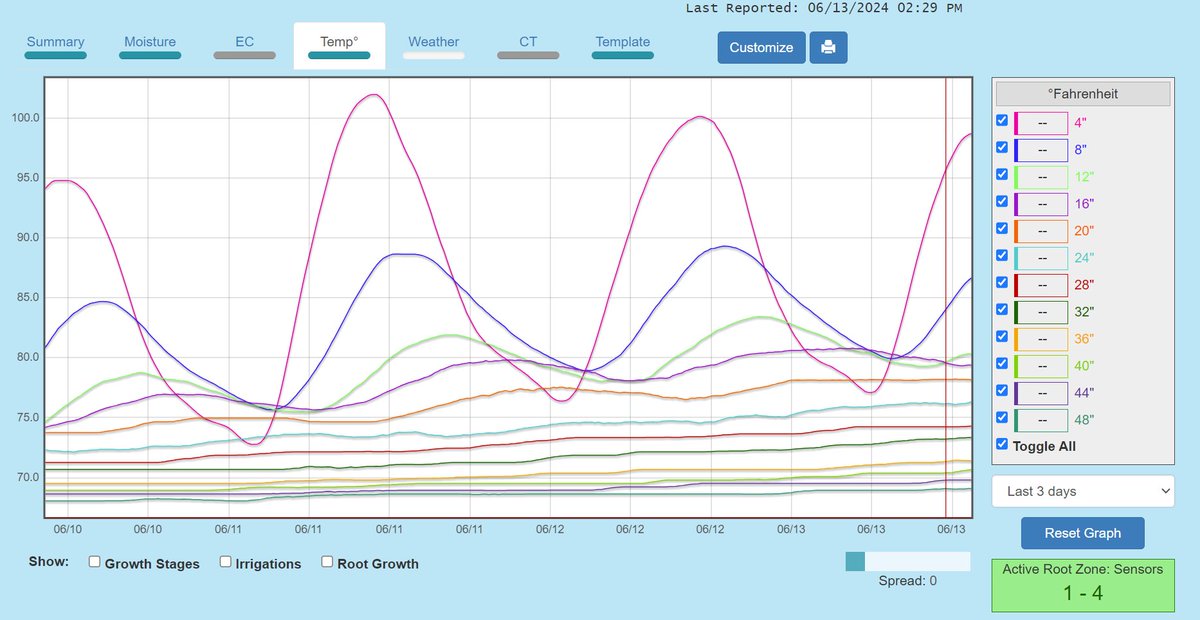The height and width of the screenshot is (620, 1200).
Task: Select the Temp° tab
Action: click(339, 42)
